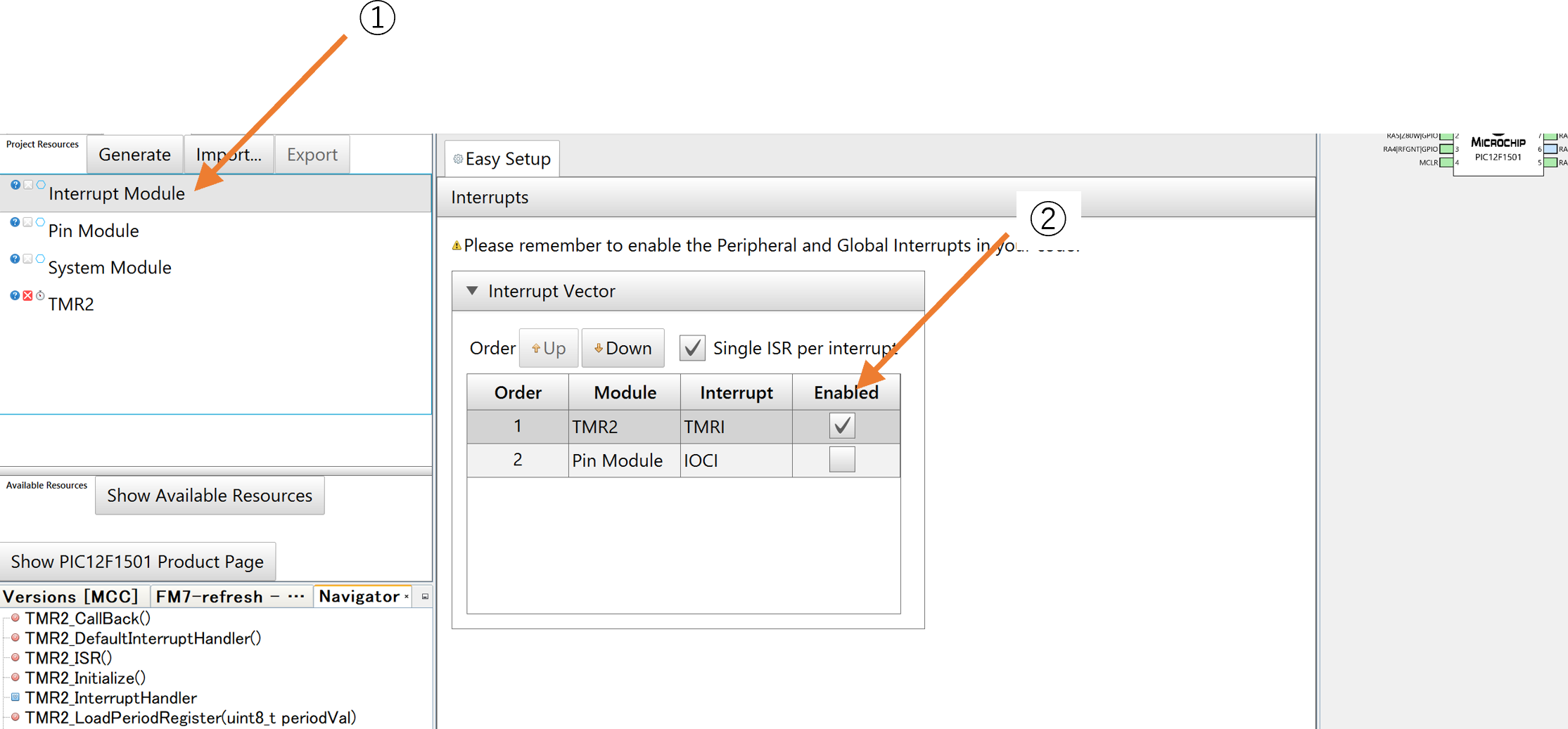The width and height of the screenshot is (1568, 729).
Task: Click Show Available Resources button
Action: click(210, 496)
